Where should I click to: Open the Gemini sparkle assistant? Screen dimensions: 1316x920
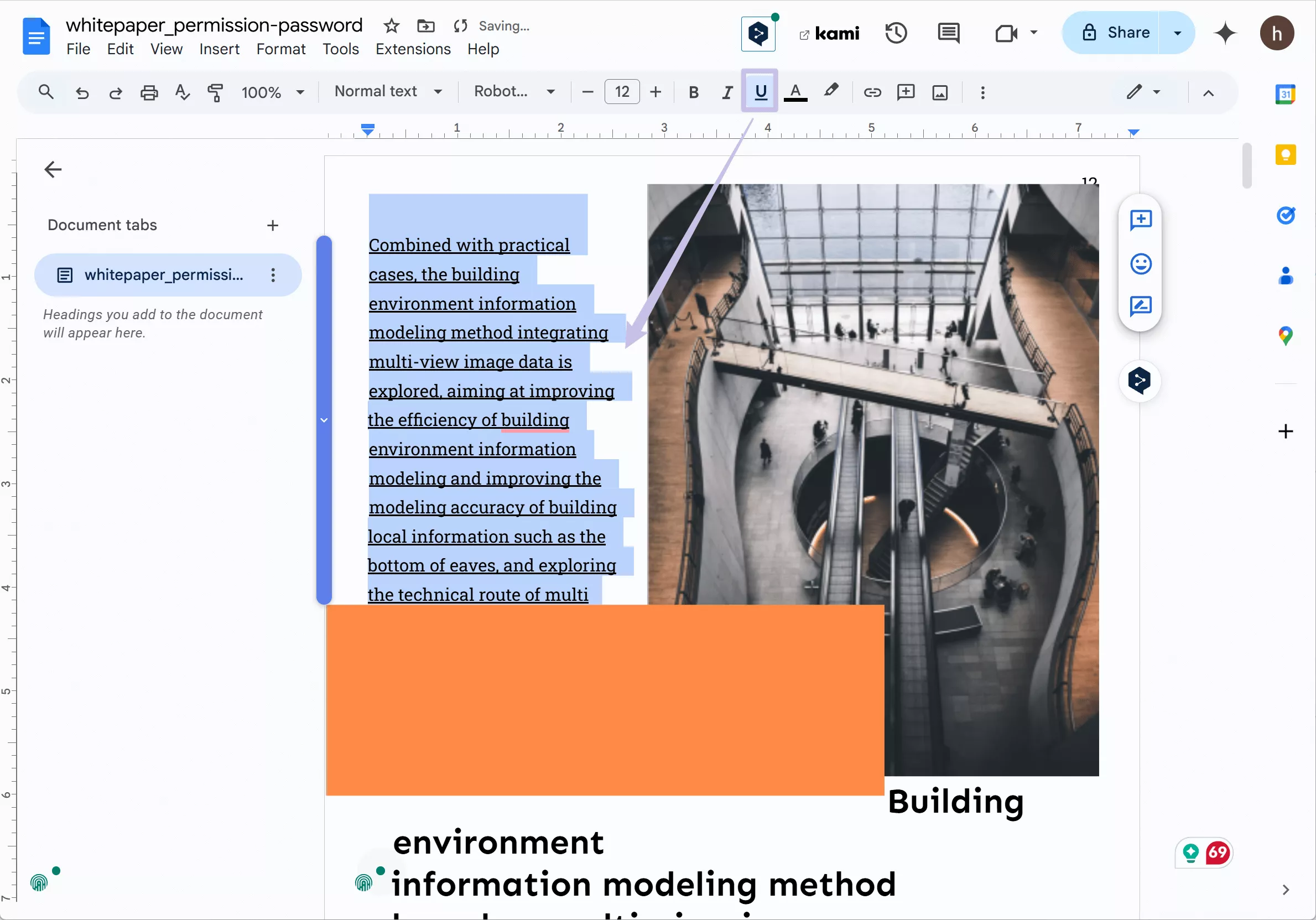pos(1225,33)
